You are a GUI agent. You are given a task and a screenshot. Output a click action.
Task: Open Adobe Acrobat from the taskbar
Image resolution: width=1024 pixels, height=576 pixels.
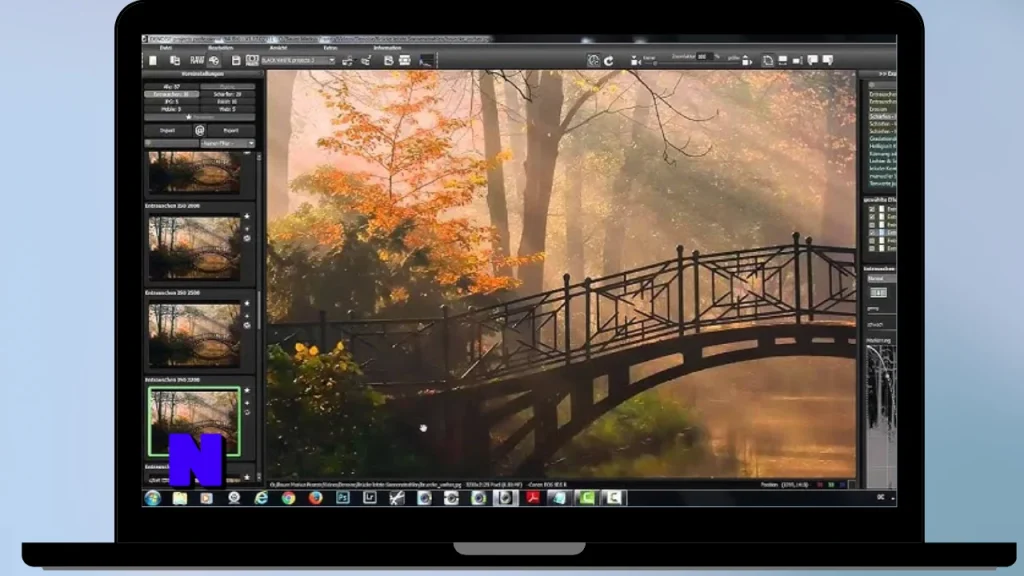[533, 498]
